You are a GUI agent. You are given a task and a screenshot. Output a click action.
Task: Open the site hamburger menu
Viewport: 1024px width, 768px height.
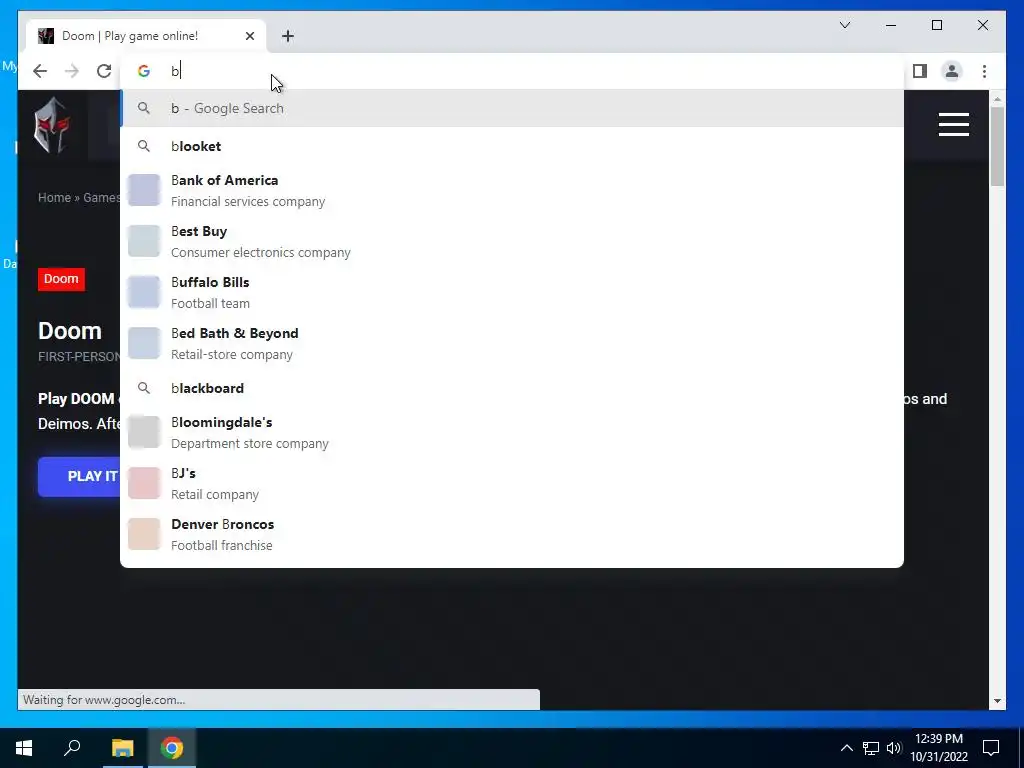953,125
